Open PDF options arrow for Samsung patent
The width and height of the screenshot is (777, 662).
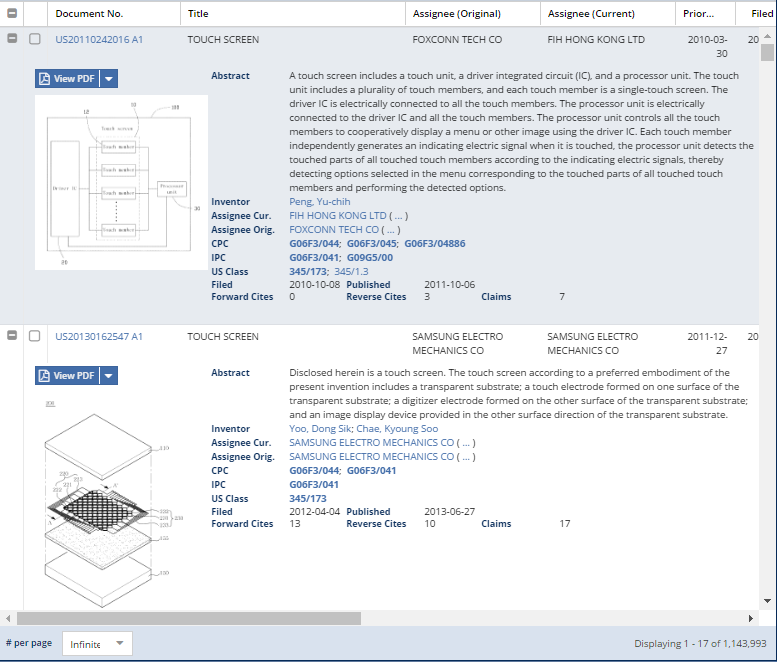(109, 376)
